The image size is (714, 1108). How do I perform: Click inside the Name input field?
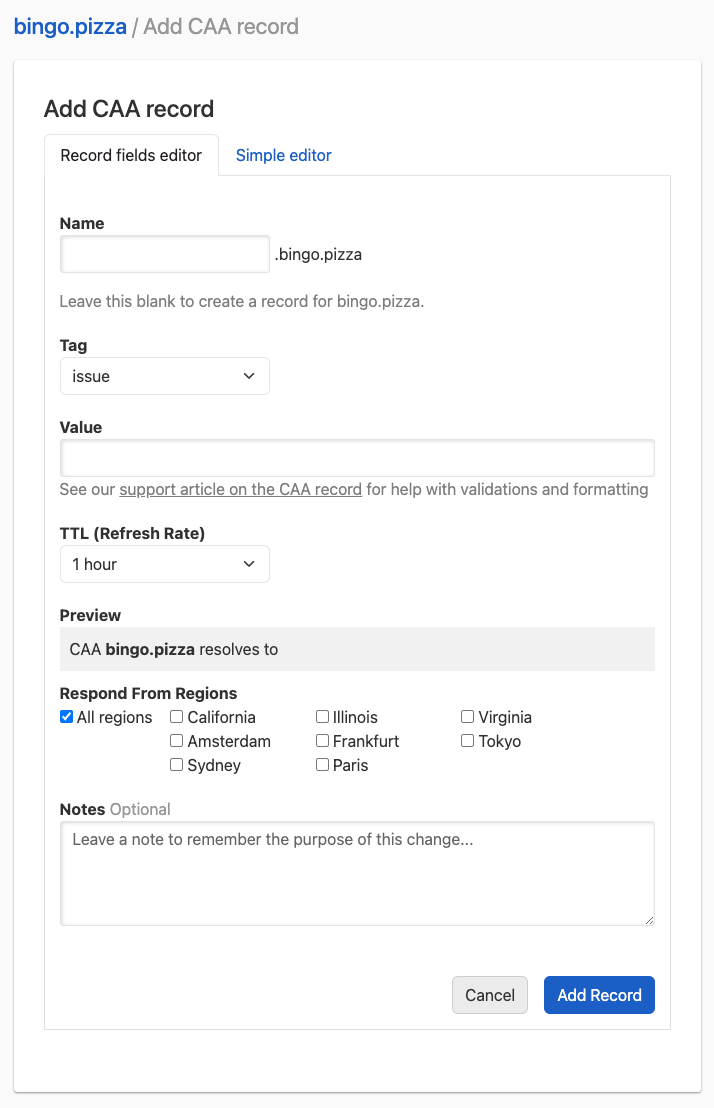click(x=164, y=254)
